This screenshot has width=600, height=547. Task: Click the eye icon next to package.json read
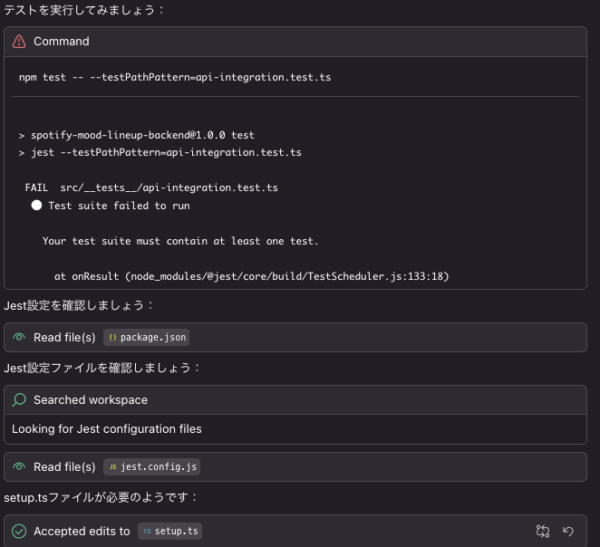click(19, 337)
